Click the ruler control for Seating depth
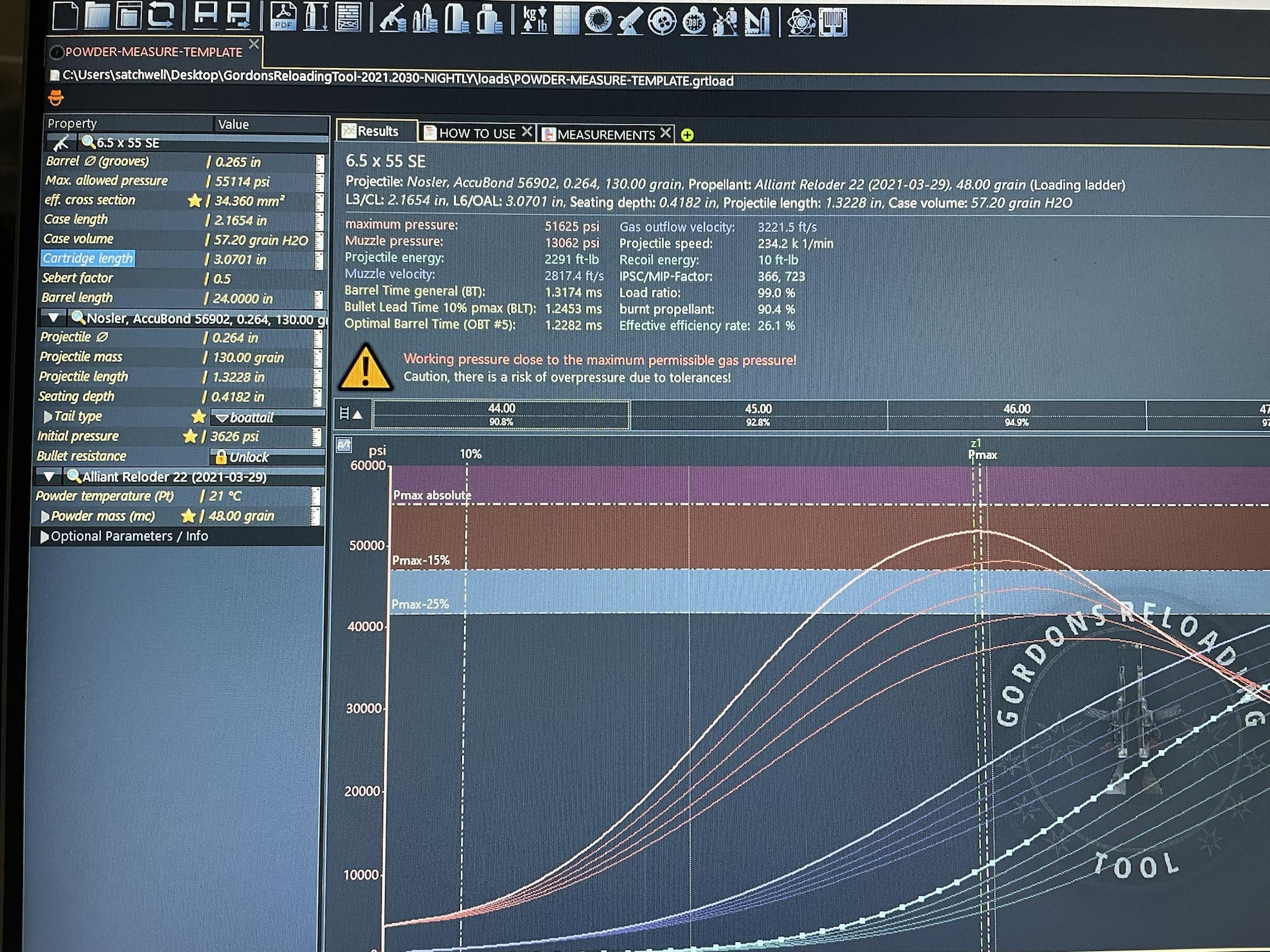This screenshot has width=1270, height=952. pyautogui.click(x=317, y=397)
